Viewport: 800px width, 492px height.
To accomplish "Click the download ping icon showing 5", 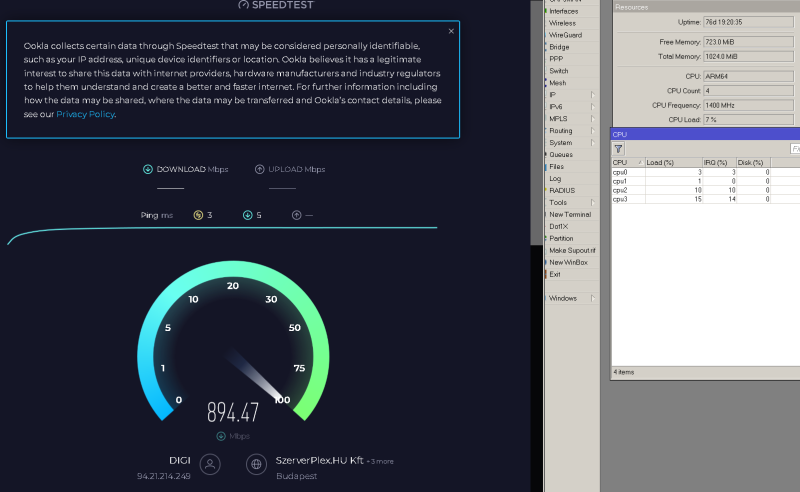I will [247, 215].
